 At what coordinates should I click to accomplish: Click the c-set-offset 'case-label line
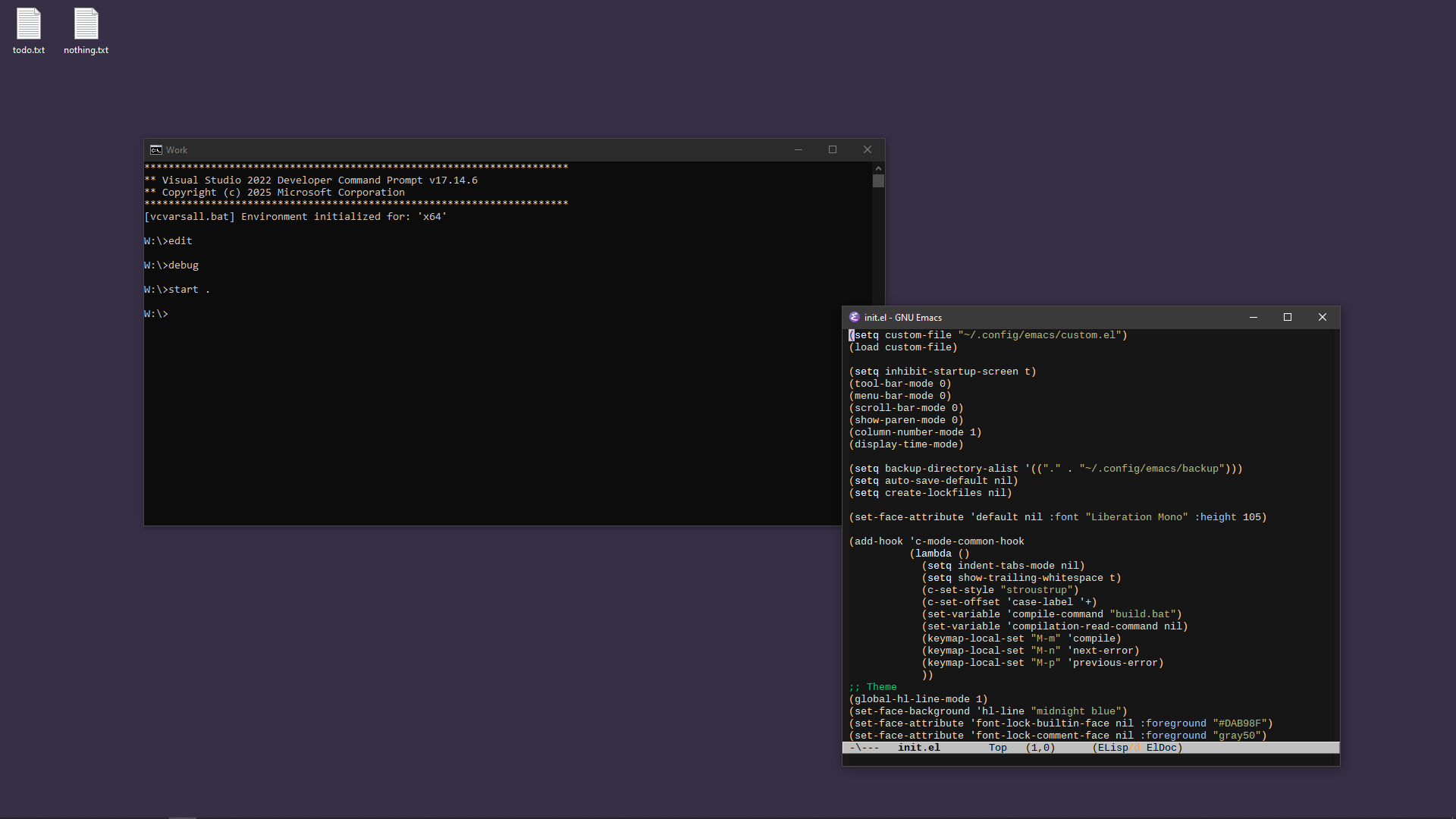click(x=1009, y=602)
